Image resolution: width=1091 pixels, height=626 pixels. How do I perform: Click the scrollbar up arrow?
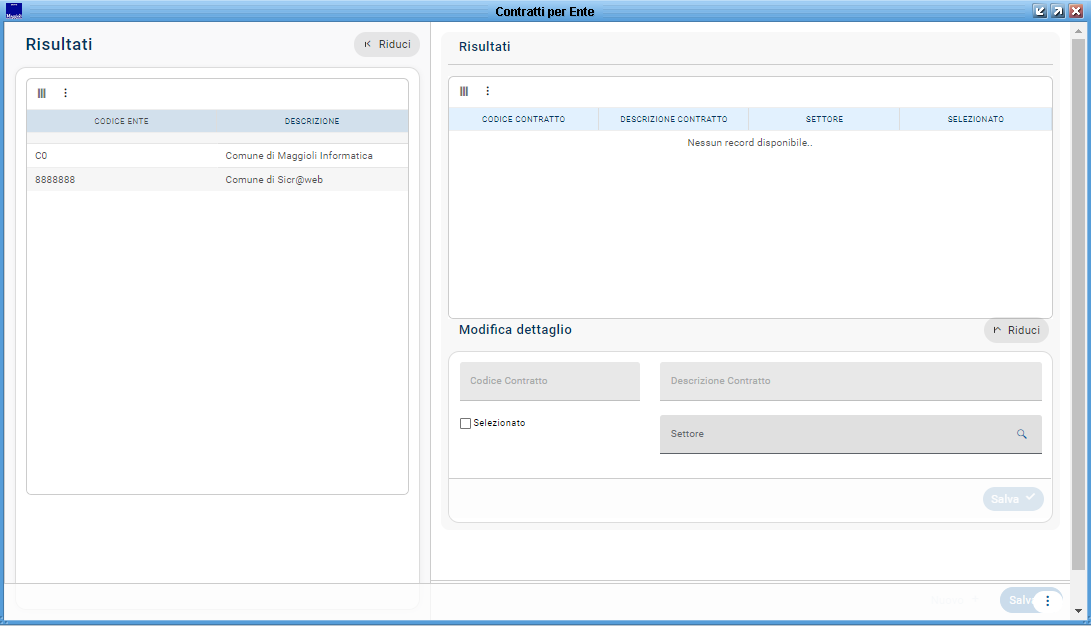pyautogui.click(x=1078, y=31)
